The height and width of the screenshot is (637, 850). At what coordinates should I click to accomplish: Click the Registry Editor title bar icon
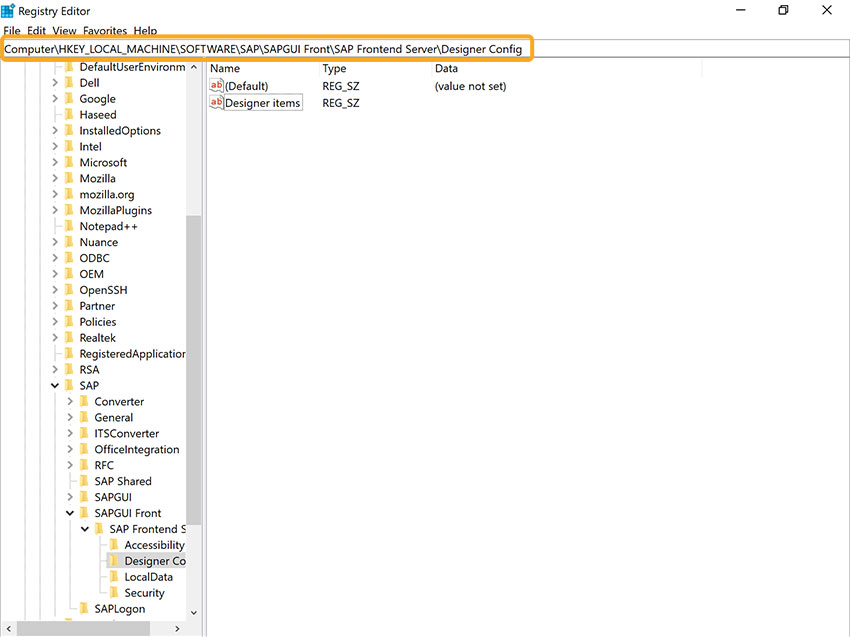(8, 11)
